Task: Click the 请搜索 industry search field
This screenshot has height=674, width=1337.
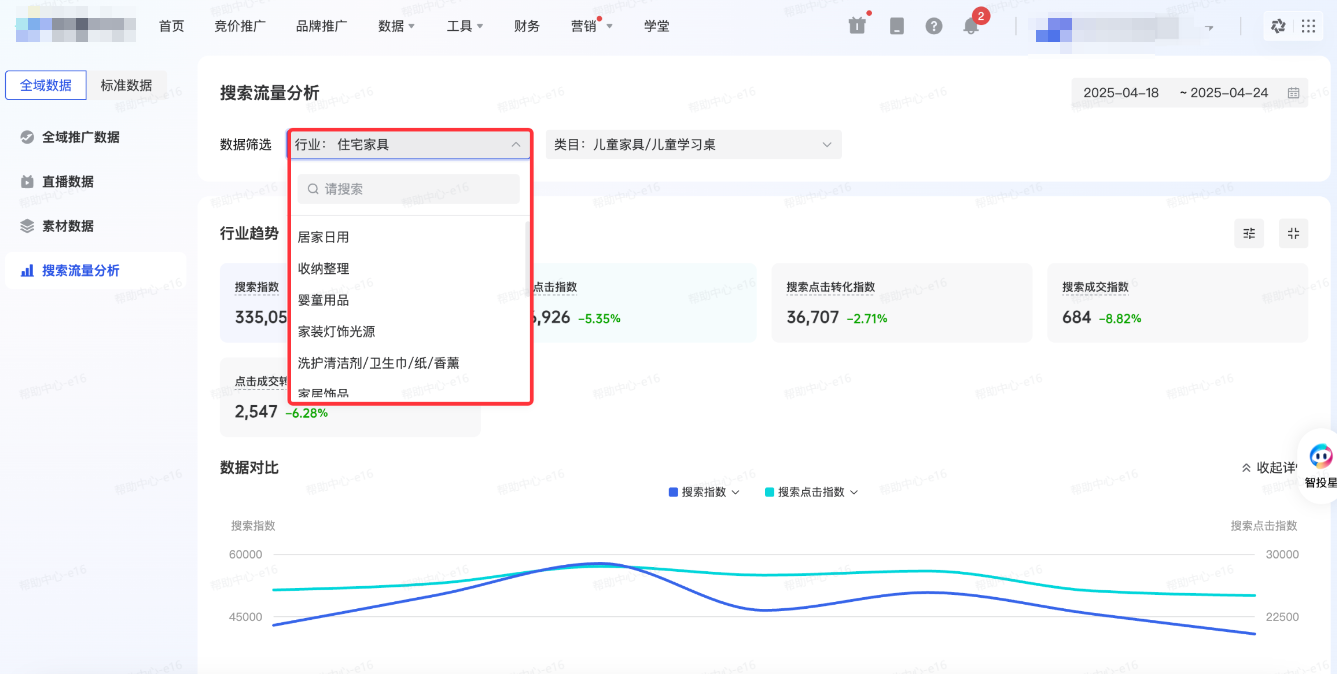Action: [x=409, y=189]
